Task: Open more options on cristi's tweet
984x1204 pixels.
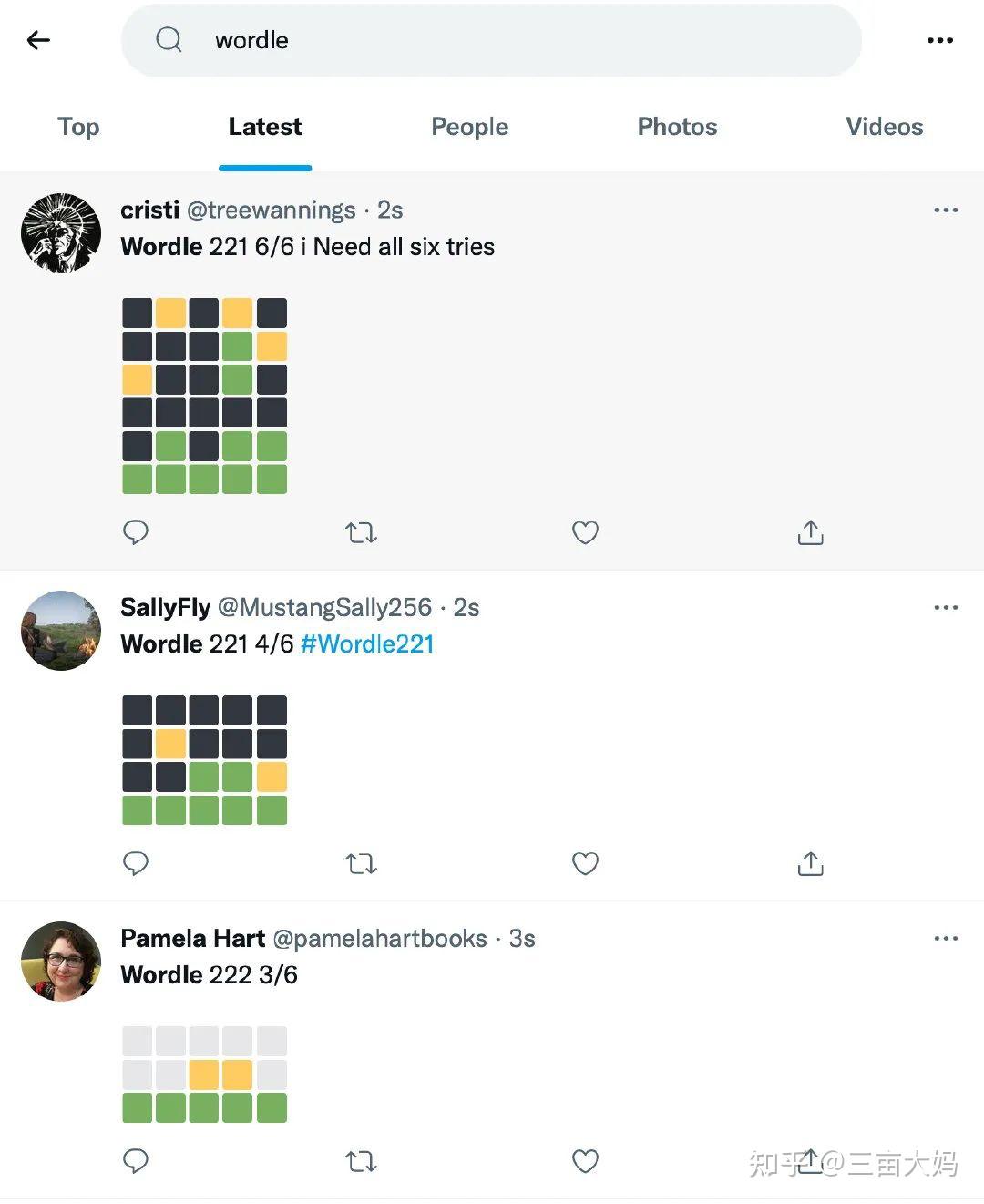Action: 946,211
